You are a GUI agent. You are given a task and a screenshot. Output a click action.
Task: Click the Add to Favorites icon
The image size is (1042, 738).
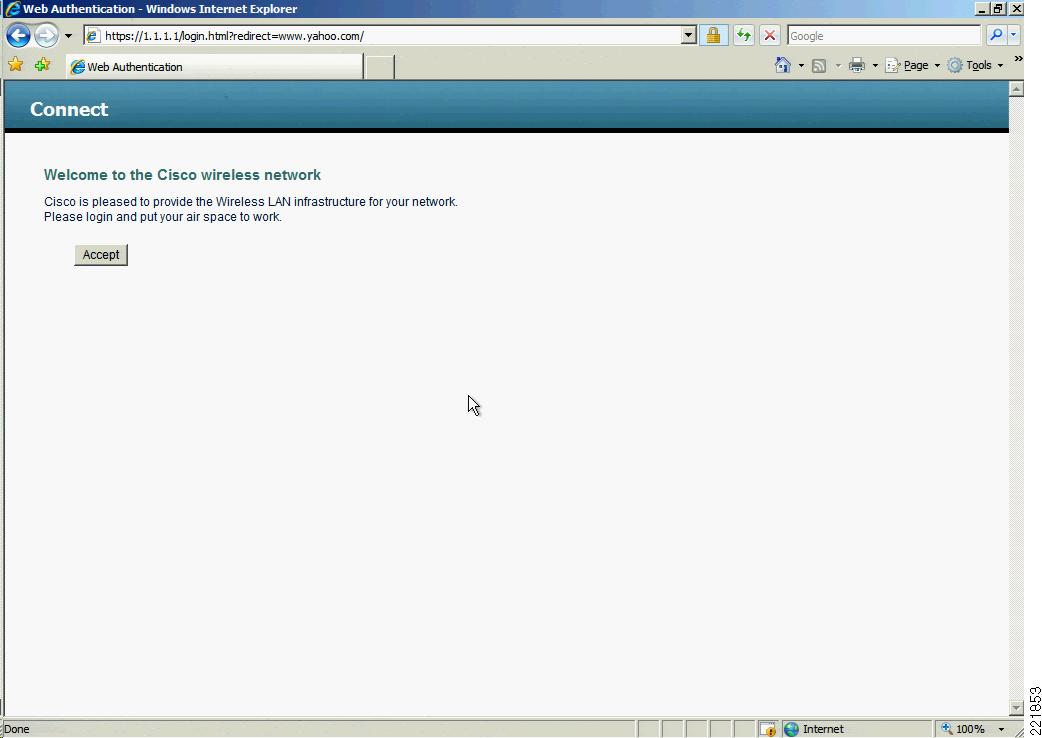(x=43, y=64)
